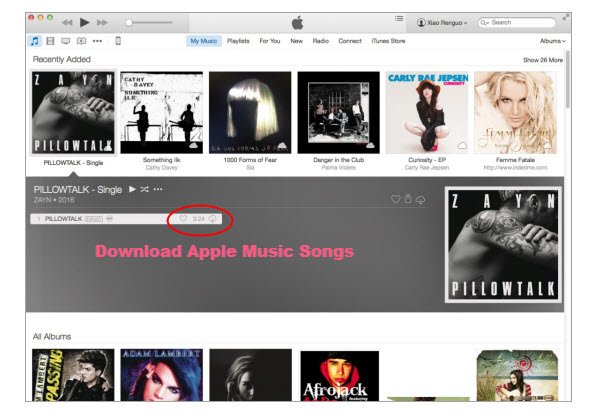The height and width of the screenshot is (415, 600).
Task: Open album more options next to shuffle
Action: click(x=158, y=189)
